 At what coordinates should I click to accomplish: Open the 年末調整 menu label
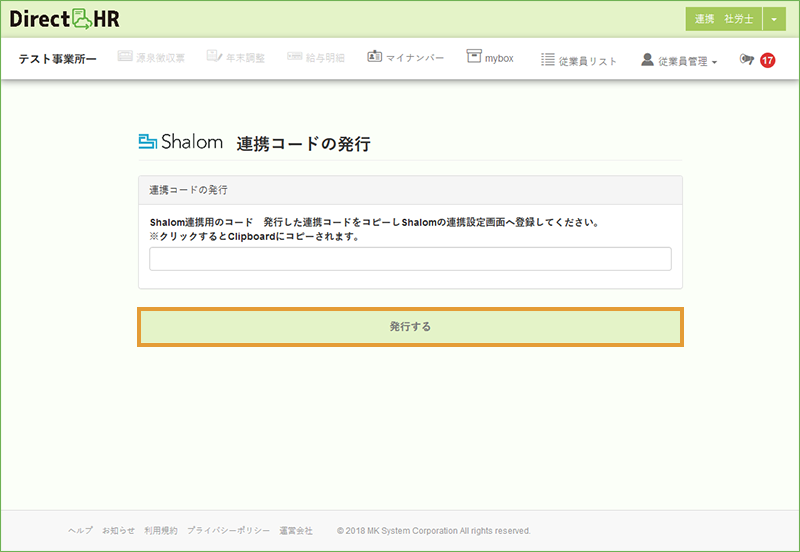(x=245, y=58)
